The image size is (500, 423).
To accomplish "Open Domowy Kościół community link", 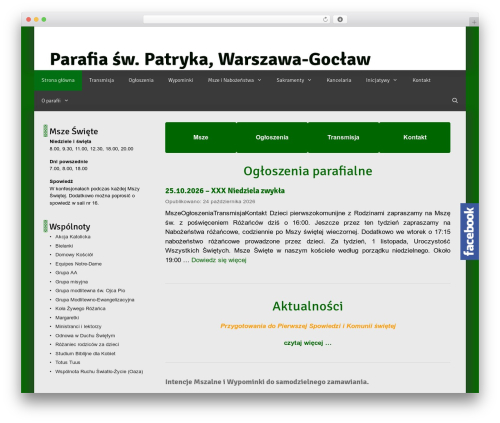I will tap(74, 255).
